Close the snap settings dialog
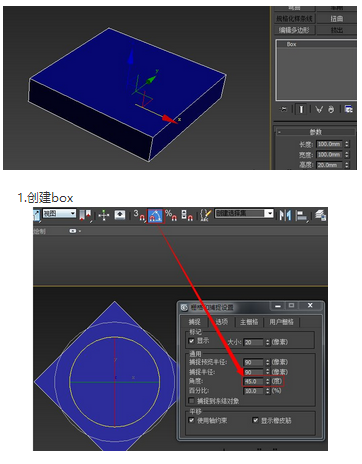Viewport: 362px width, 464px height. click(310, 306)
